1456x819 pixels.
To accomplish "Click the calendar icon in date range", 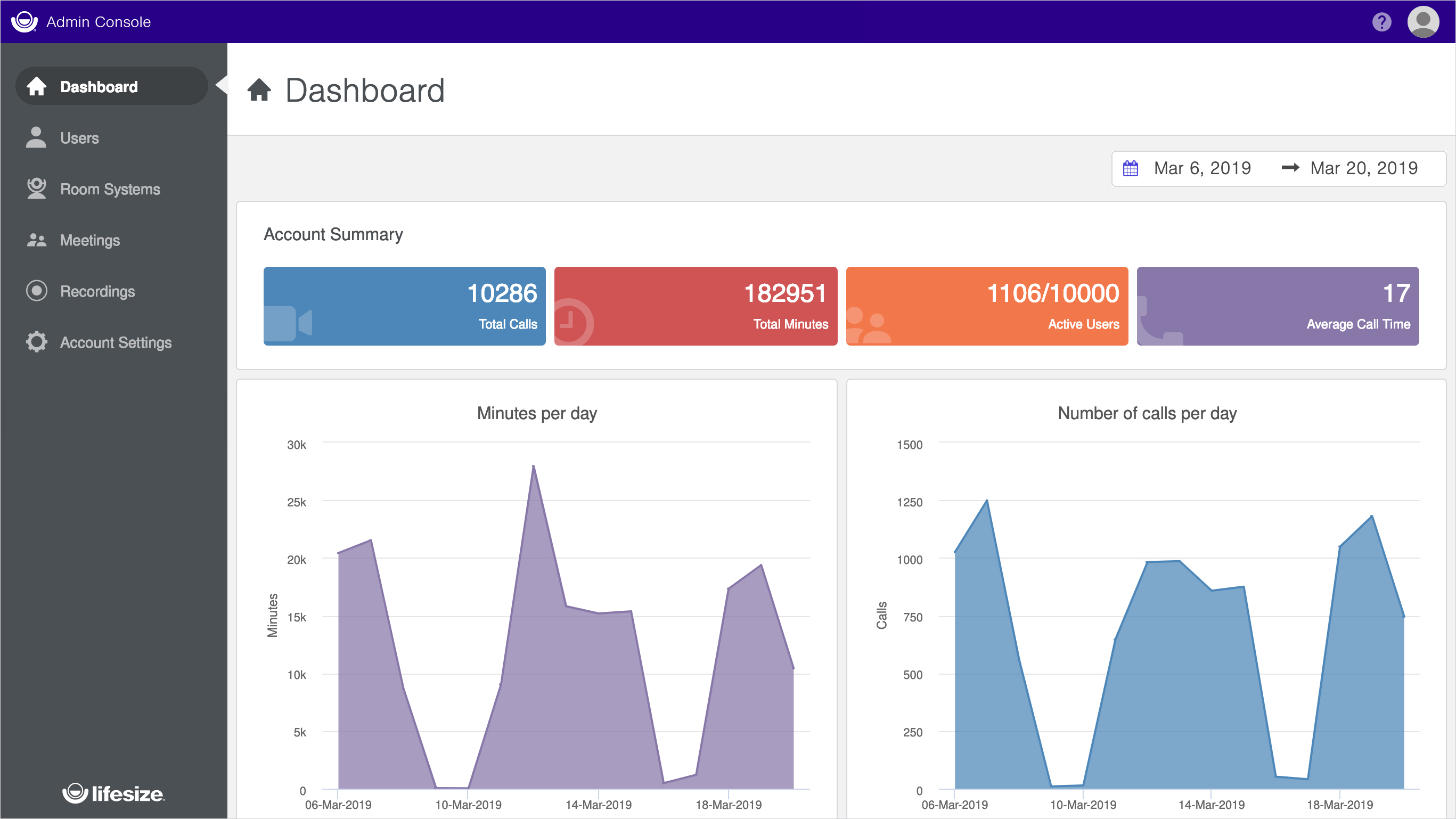I will coord(1131,168).
